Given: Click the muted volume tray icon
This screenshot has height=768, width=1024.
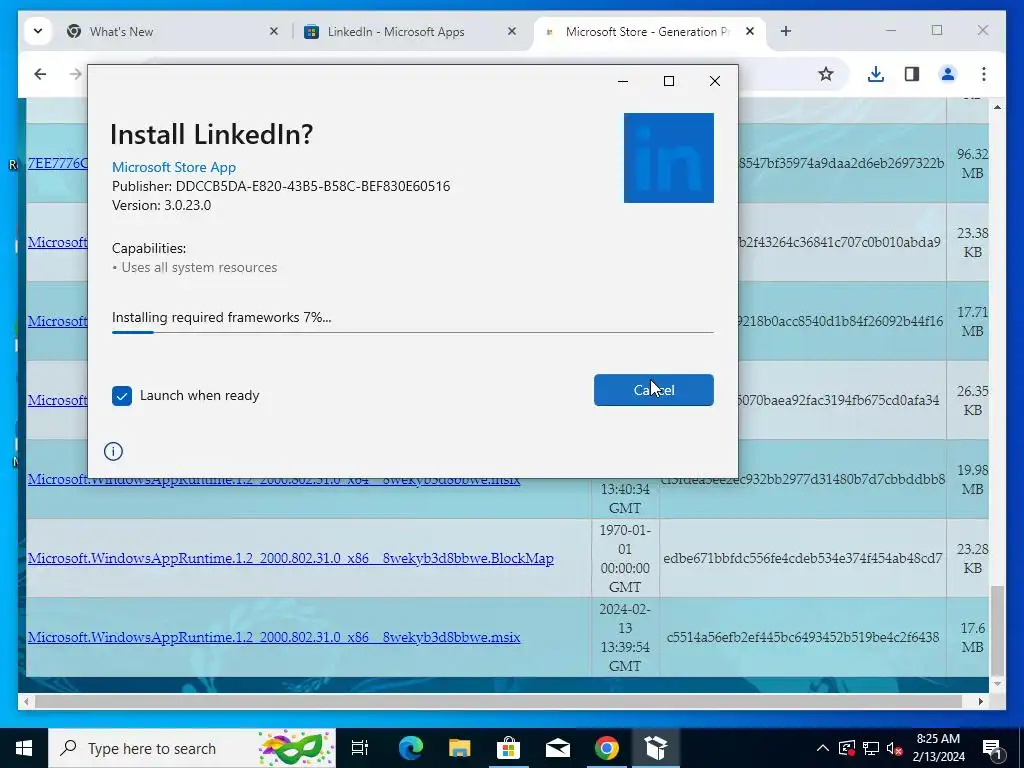Looking at the screenshot, I should [x=894, y=748].
